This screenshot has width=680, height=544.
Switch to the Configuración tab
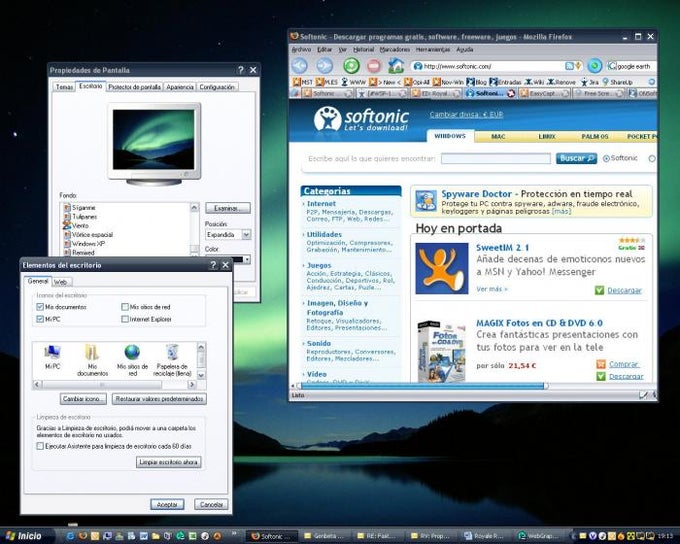pos(217,87)
